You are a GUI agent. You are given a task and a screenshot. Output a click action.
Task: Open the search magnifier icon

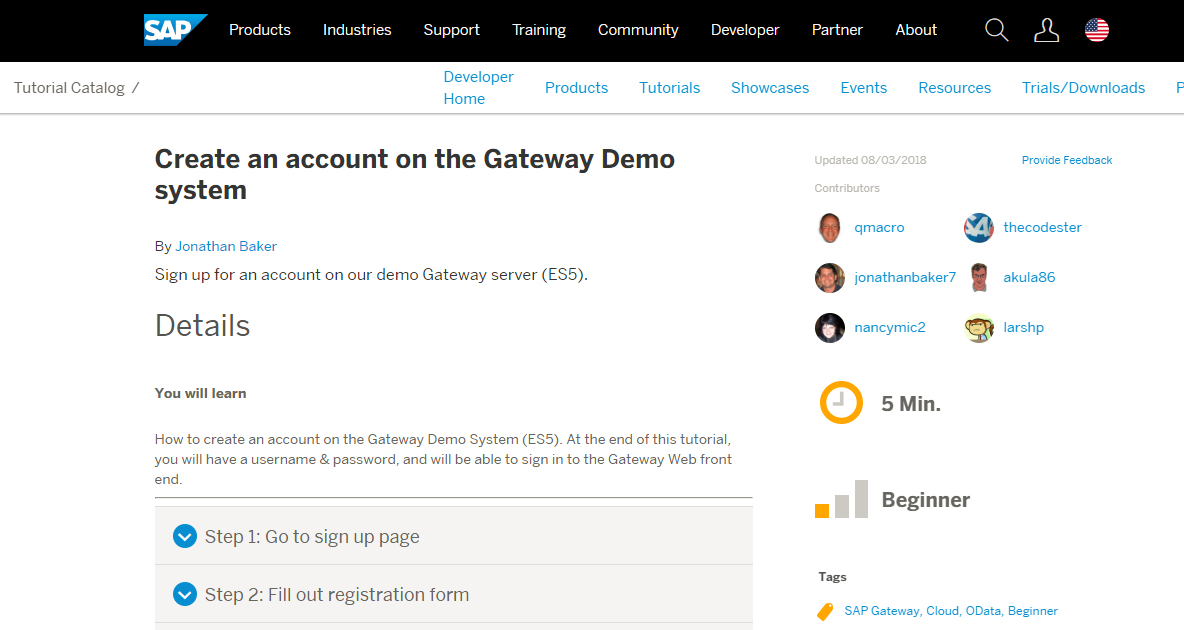point(997,30)
